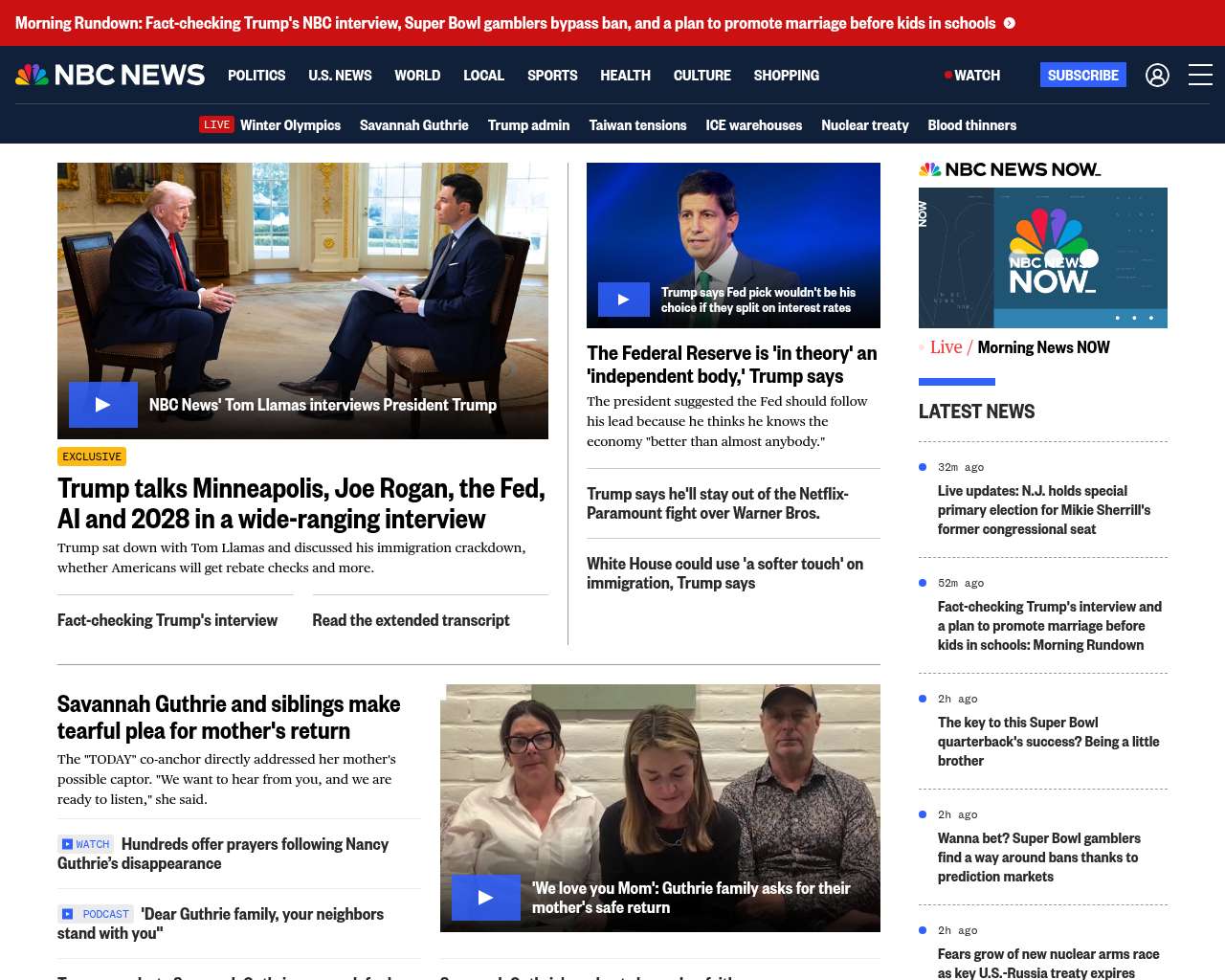The image size is (1225, 980).
Task: Open the nuclear arms race fears story
Action: click(x=1049, y=963)
